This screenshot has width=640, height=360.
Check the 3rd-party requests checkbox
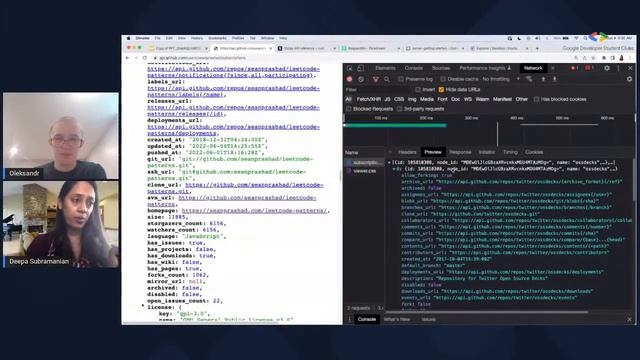399,109
